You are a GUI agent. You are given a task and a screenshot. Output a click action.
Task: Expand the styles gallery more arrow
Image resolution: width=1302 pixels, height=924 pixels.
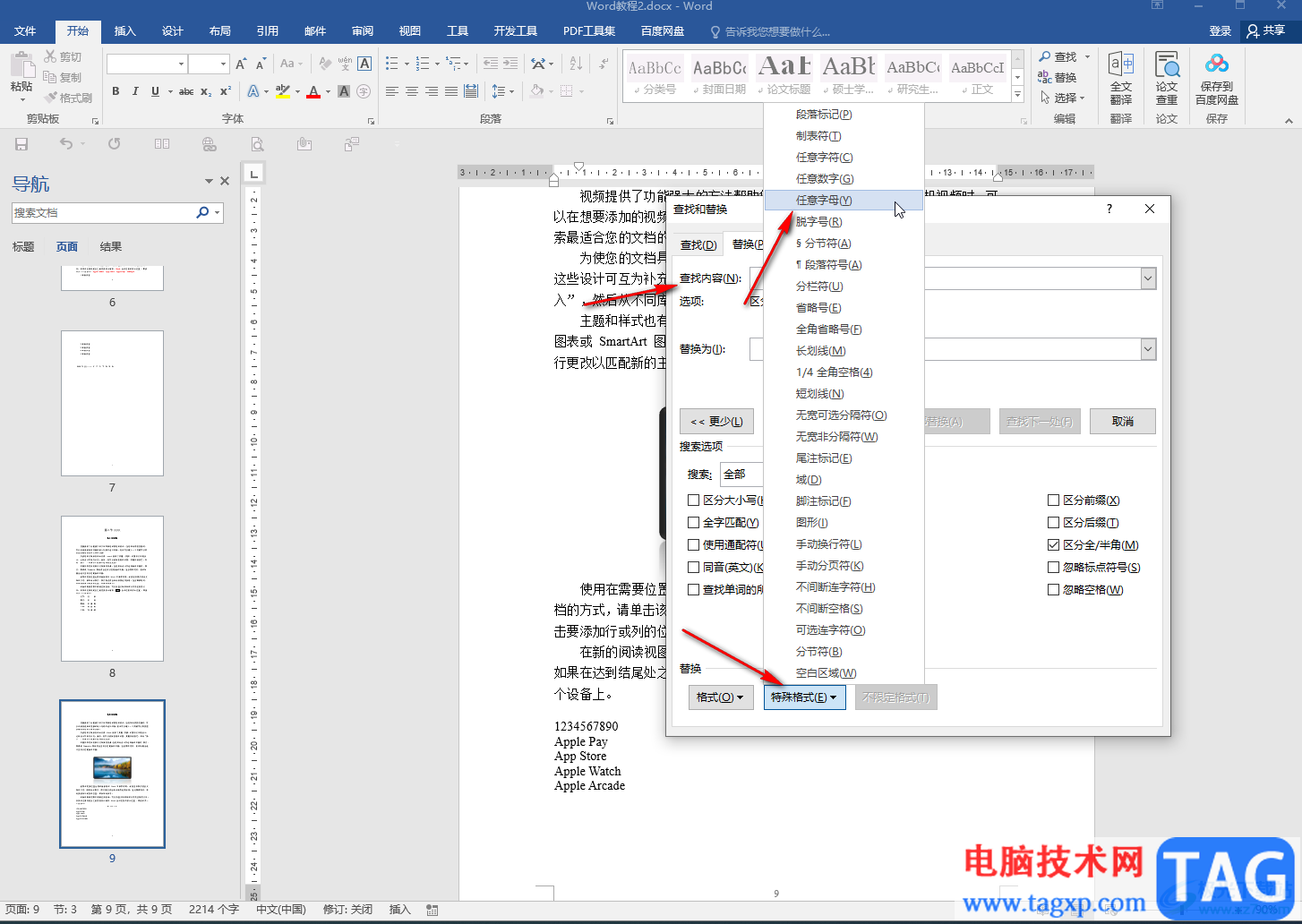[x=1017, y=95]
